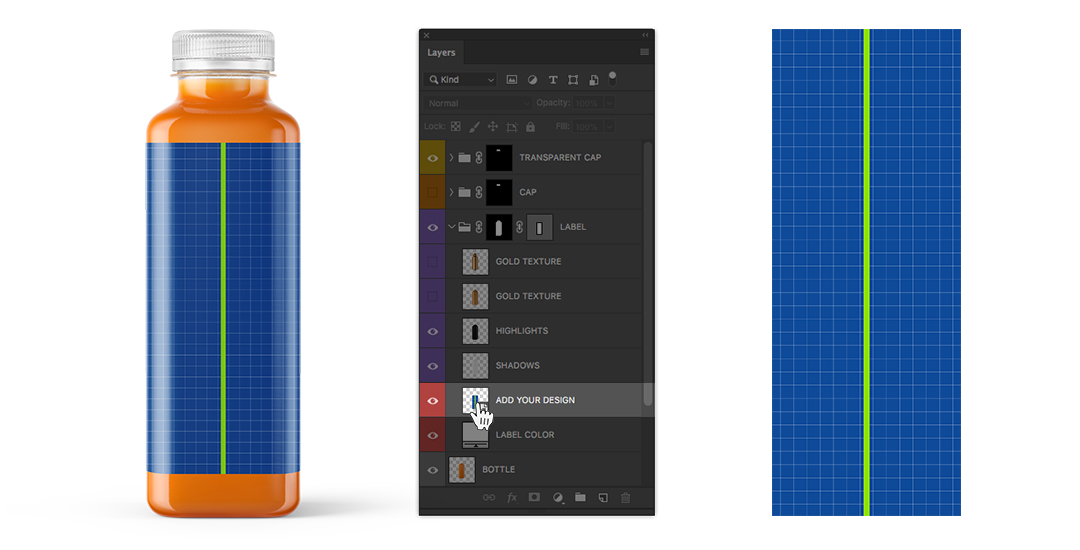This screenshot has height=550, width=1080.
Task: Add a layer mask icon
Action: 534,497
